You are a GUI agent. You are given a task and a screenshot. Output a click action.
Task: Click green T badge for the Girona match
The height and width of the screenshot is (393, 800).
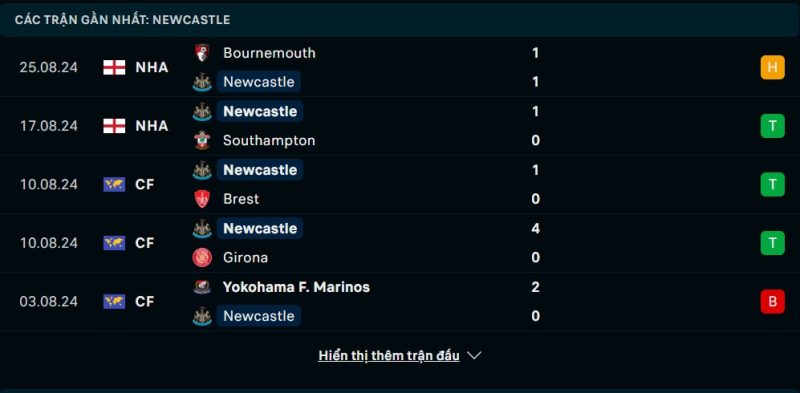point(772,242)
